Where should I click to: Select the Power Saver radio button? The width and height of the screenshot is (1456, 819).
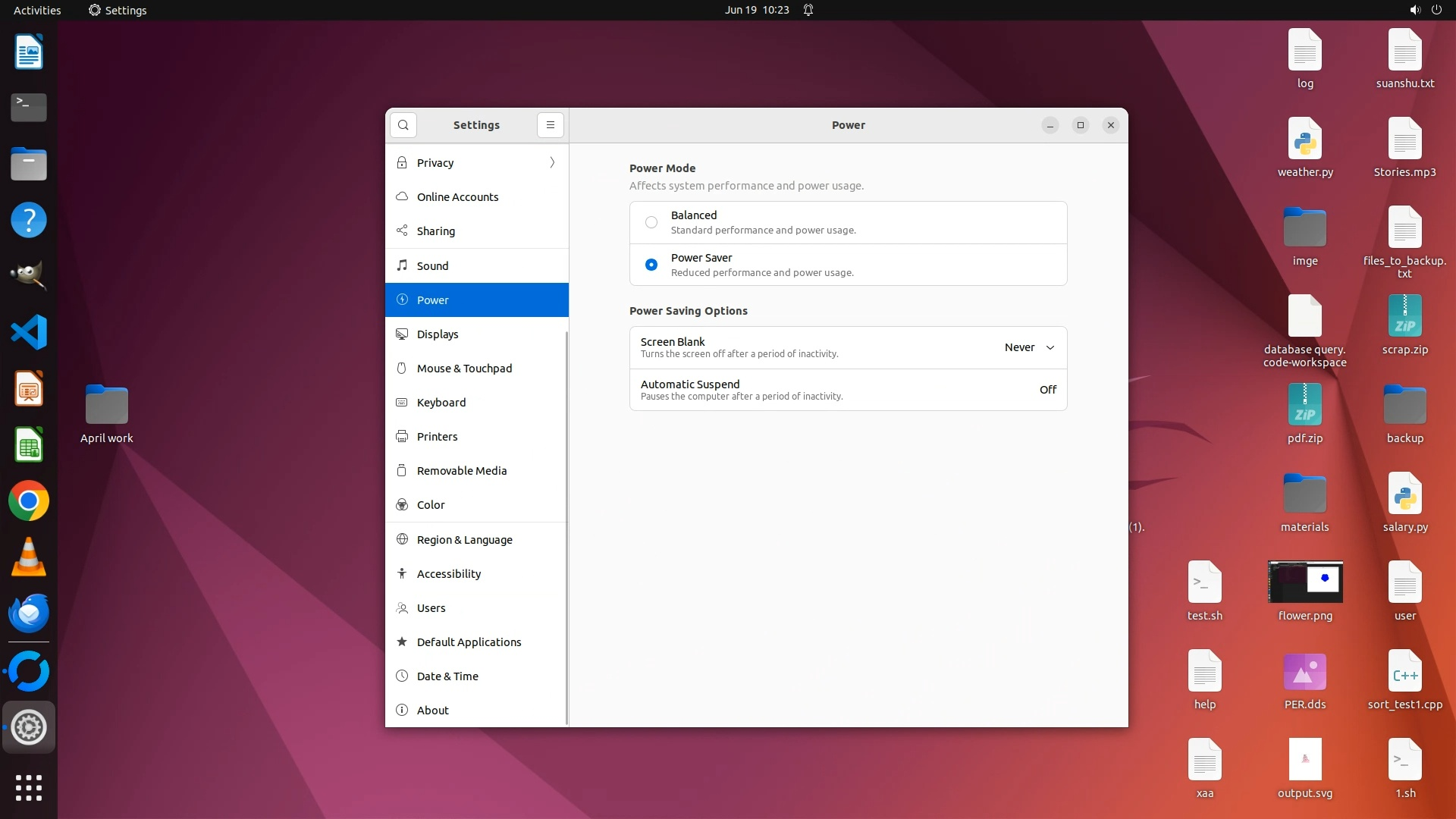(x=651, y=265)
